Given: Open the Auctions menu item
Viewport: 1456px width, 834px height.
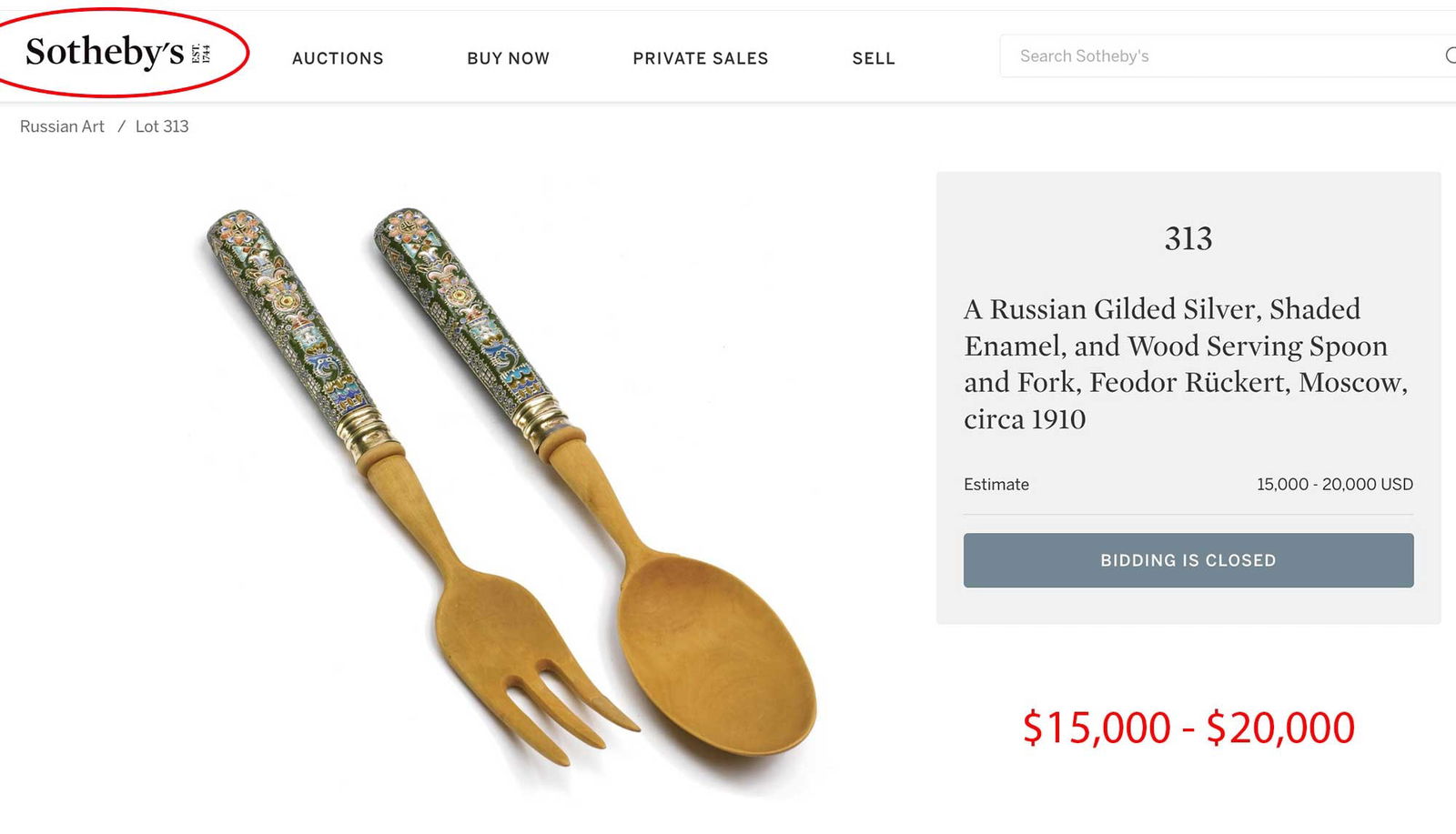Looking at the screenshot, I should click(338, 58).
